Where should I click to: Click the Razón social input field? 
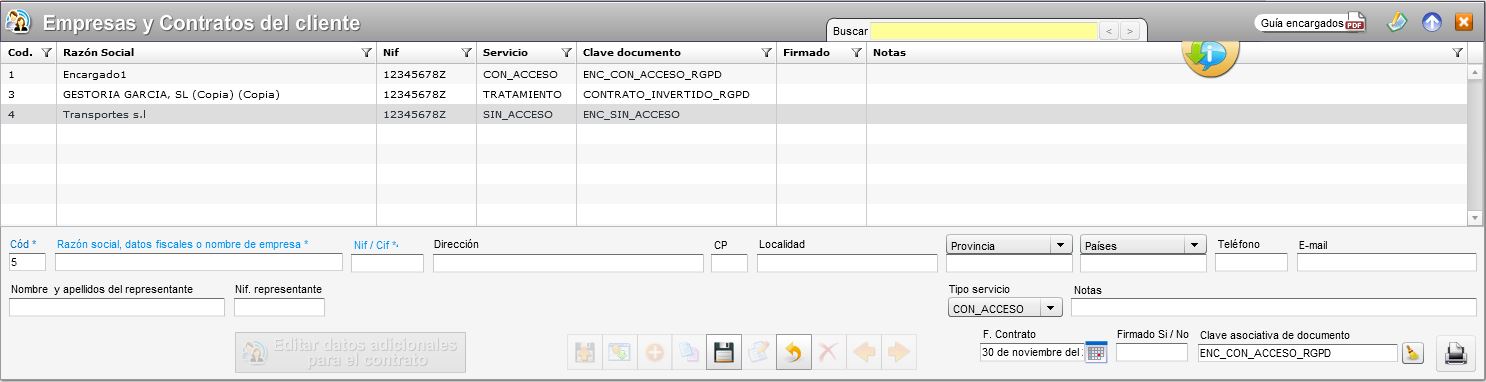pos(199,262)
